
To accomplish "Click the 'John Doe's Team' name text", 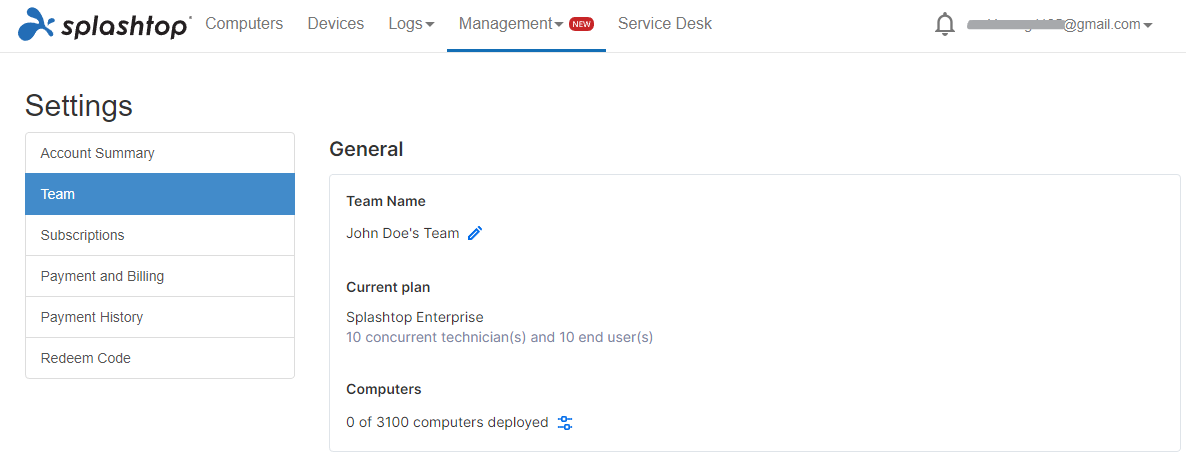I will (x=402, y=233).
